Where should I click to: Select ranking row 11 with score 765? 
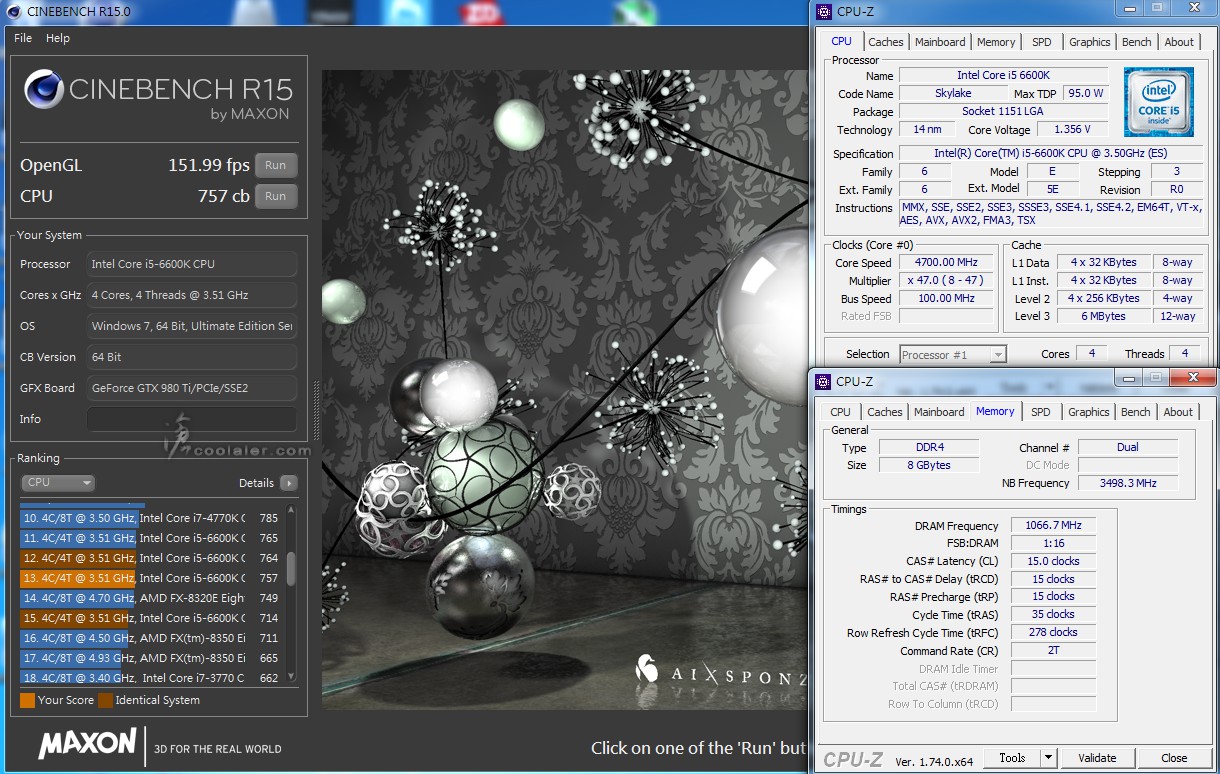[x=151, y=538]
